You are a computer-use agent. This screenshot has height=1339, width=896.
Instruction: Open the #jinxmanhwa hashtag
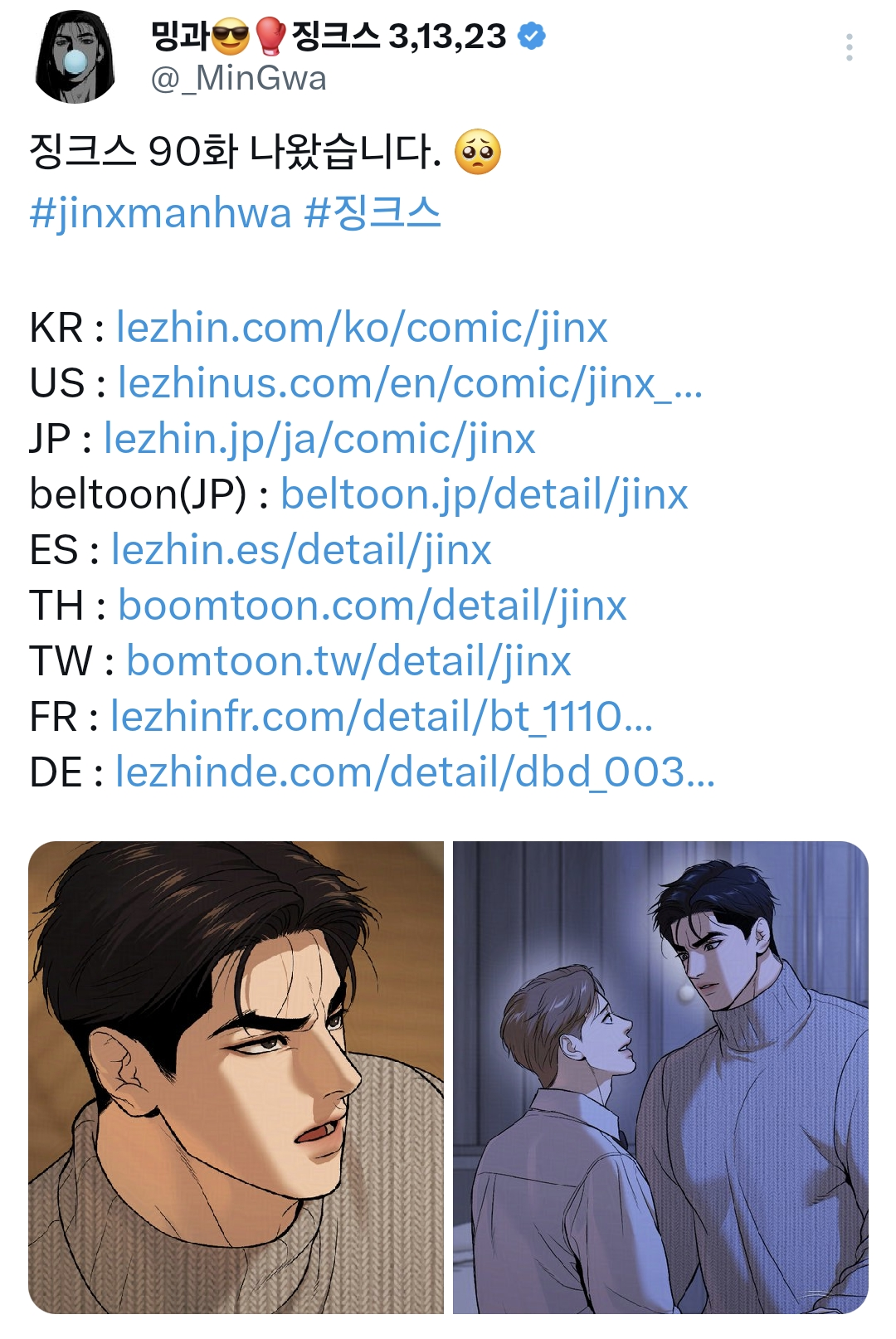click(x=160, y=213)
